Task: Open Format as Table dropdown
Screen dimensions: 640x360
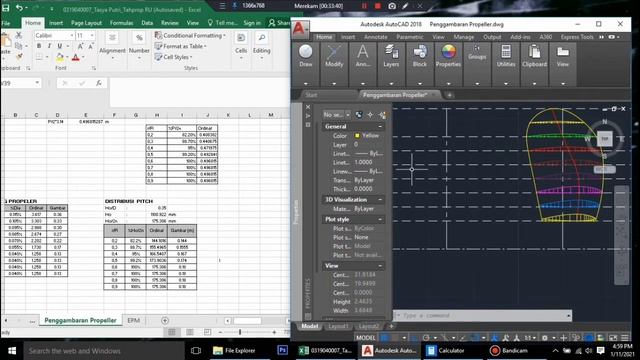Action: pyautogui.click(x=180, y=46)
